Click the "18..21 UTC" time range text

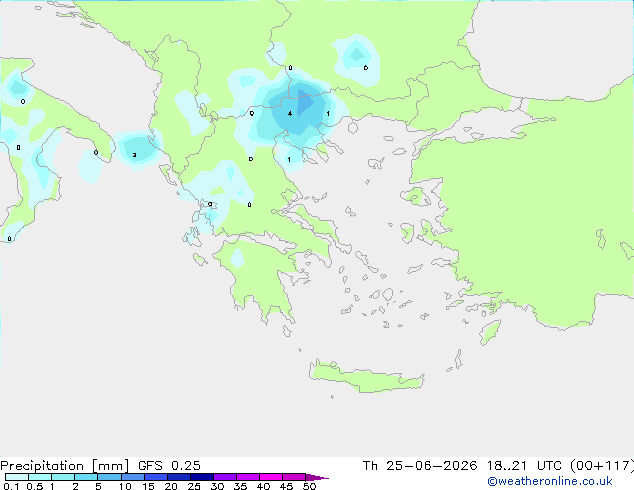[525, 466]
